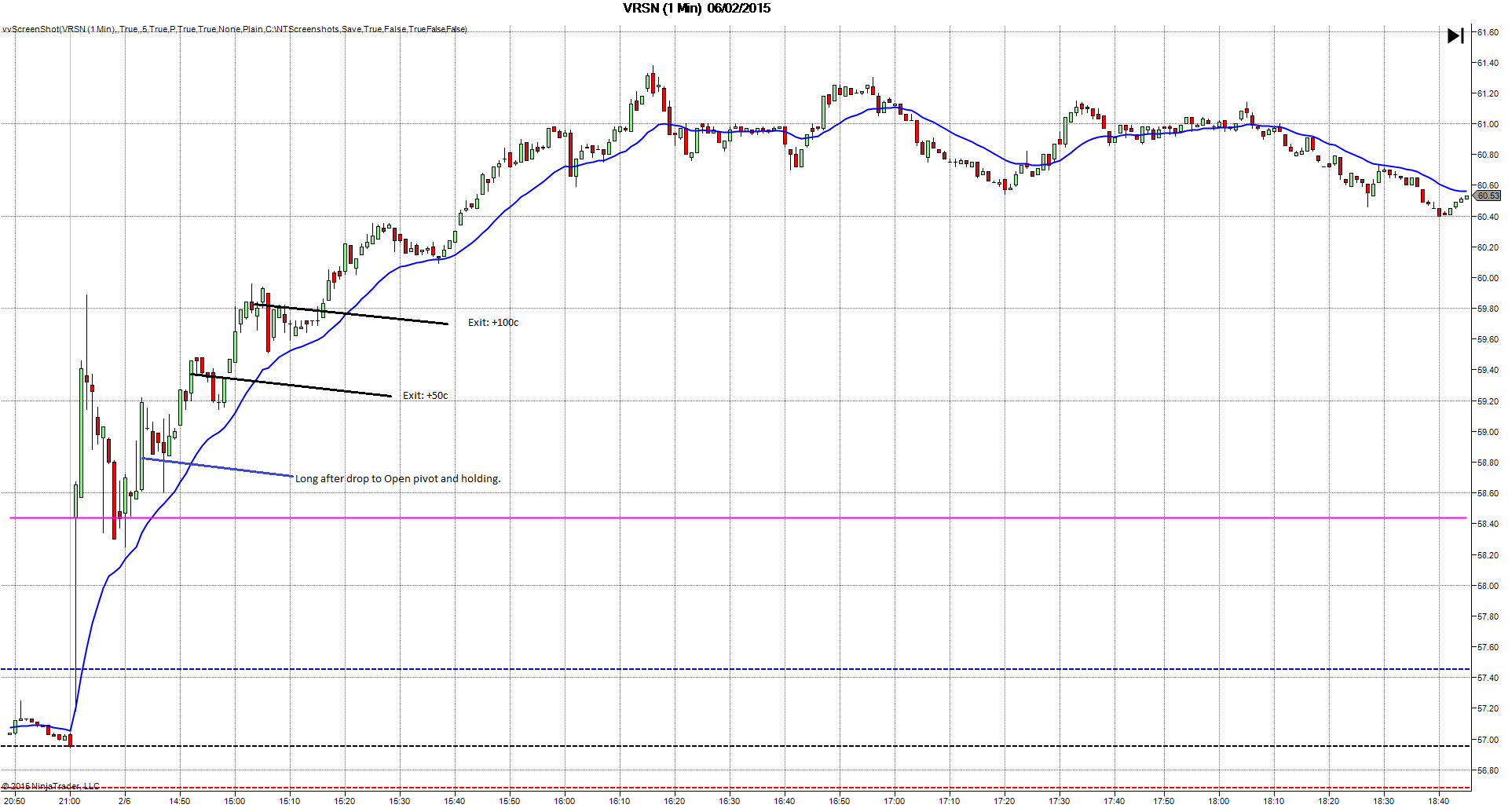Image resolution: width=1508 pixels, height=812 pixels.
Task: Click the 60.00 price axis label
Action: (x=1488, y=278)
